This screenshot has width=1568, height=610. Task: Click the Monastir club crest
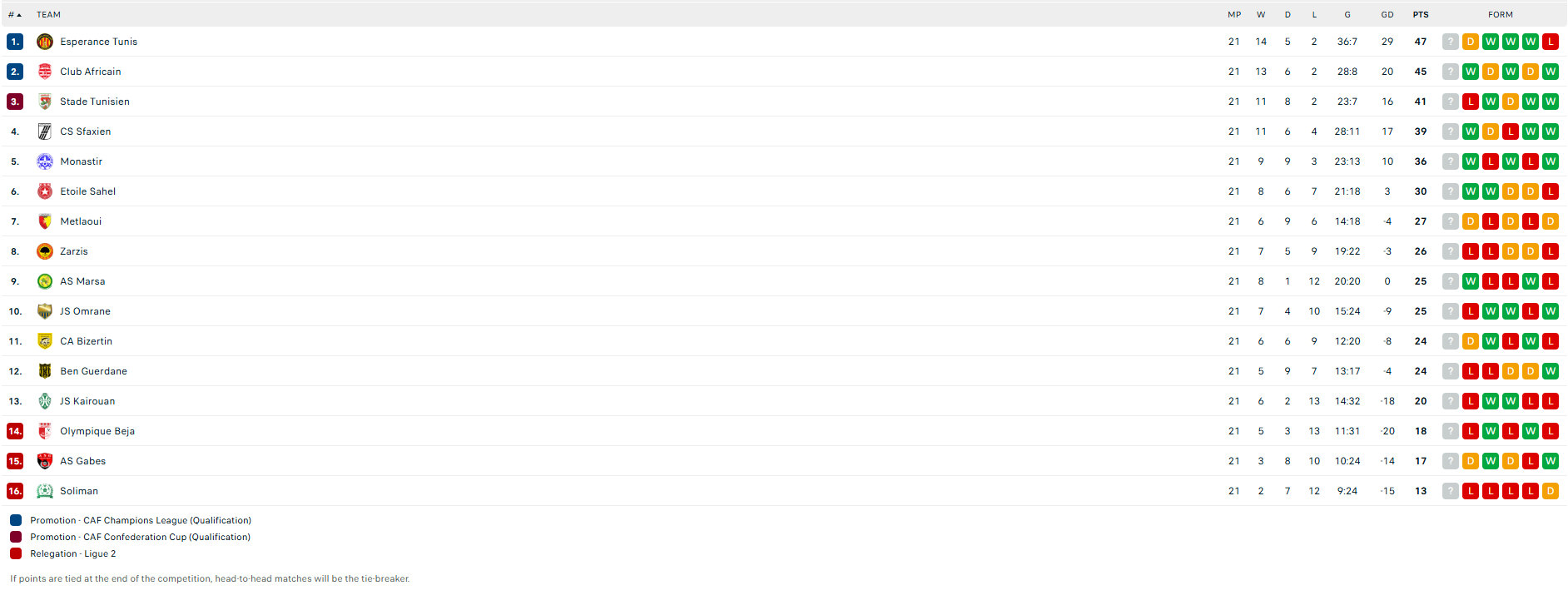tap(45, 161)
